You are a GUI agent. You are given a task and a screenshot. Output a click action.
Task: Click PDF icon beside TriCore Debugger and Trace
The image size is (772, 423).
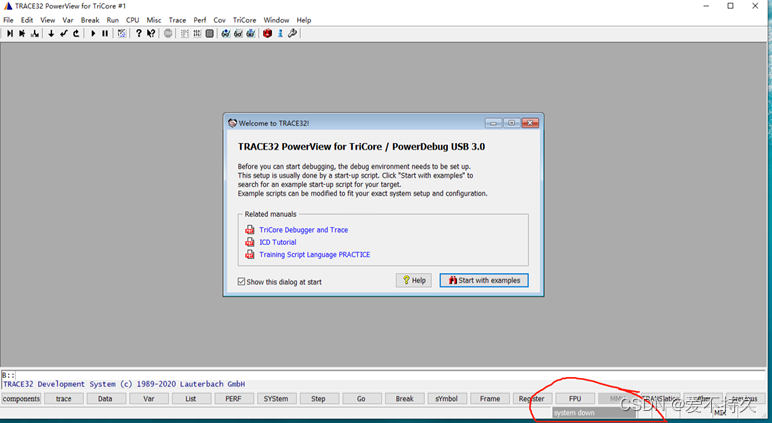coord(250,229)
